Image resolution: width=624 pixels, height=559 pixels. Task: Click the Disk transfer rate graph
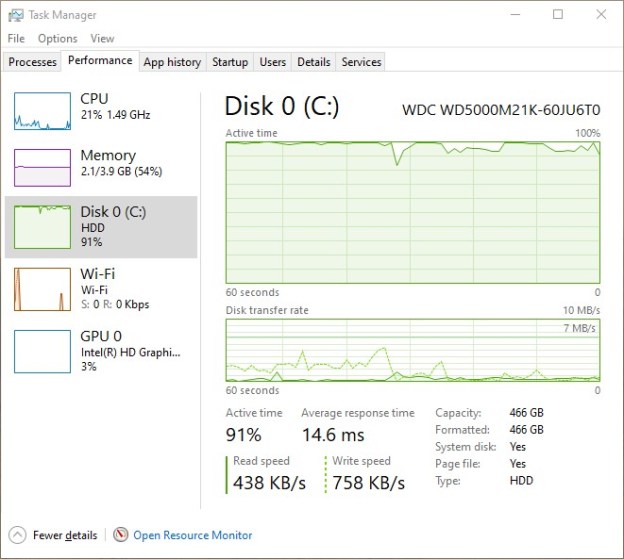[x=412, y=351]
